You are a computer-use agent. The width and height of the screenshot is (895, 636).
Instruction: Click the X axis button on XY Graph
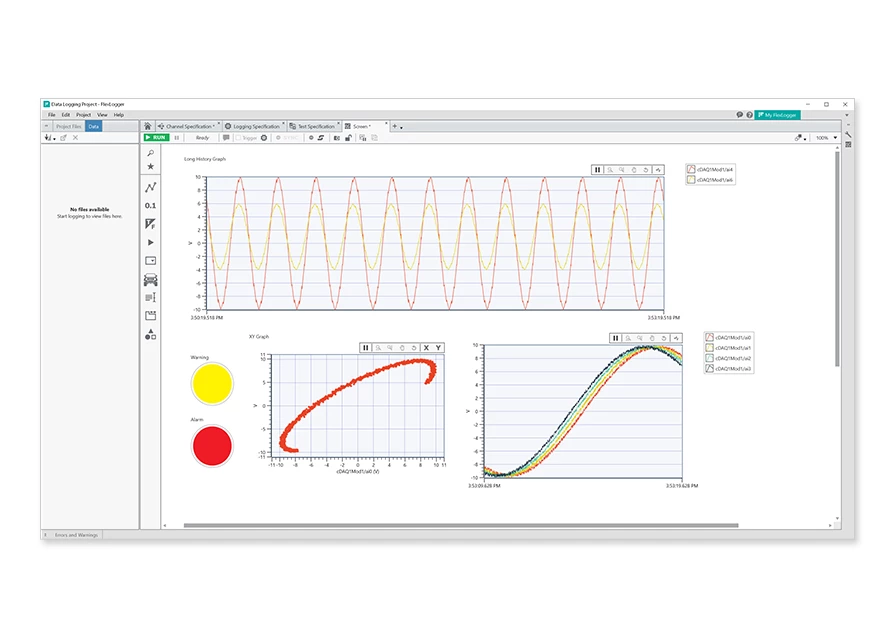(x=426, y=347)
